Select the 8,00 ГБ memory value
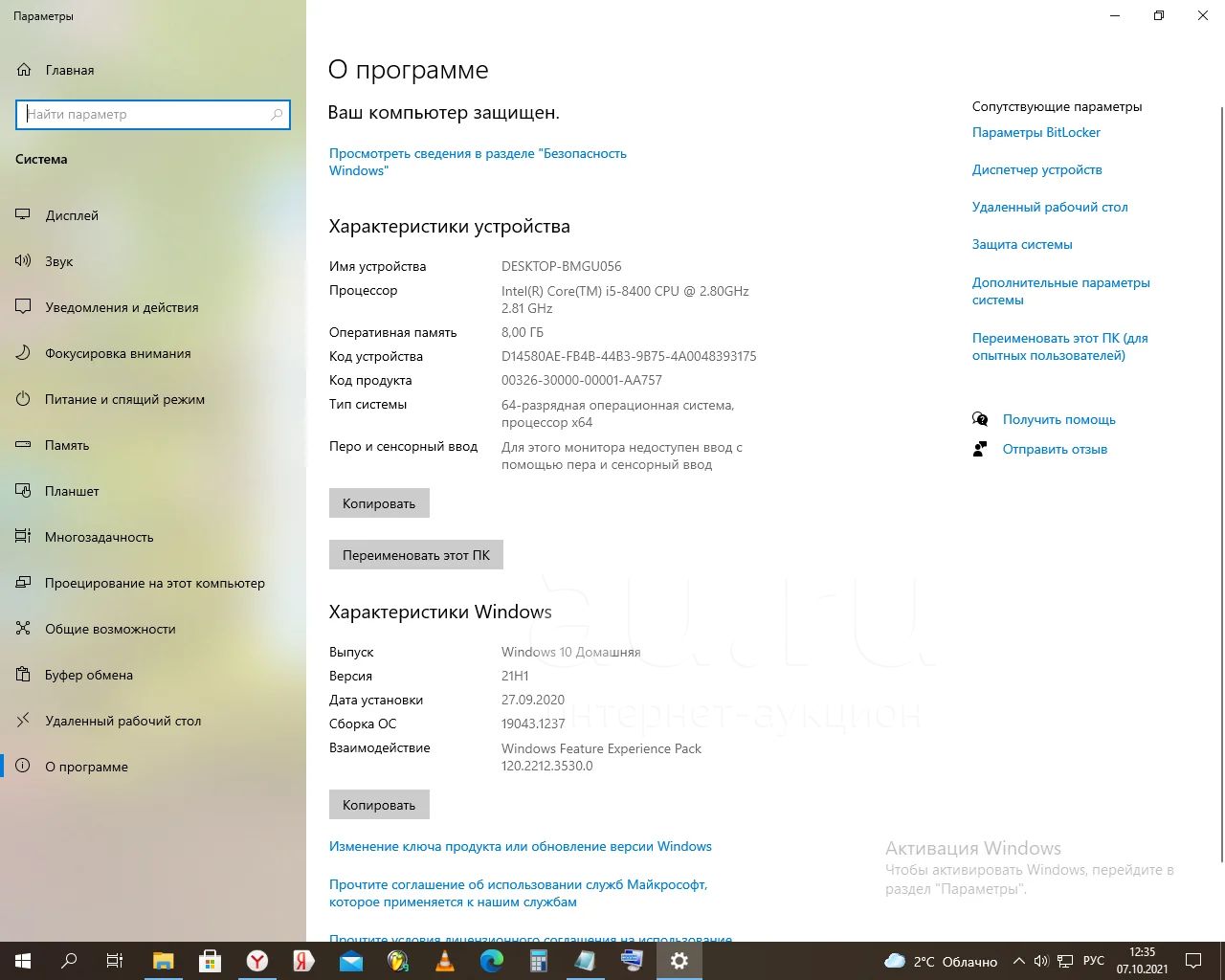1225x980 pixels. point(523,332)
